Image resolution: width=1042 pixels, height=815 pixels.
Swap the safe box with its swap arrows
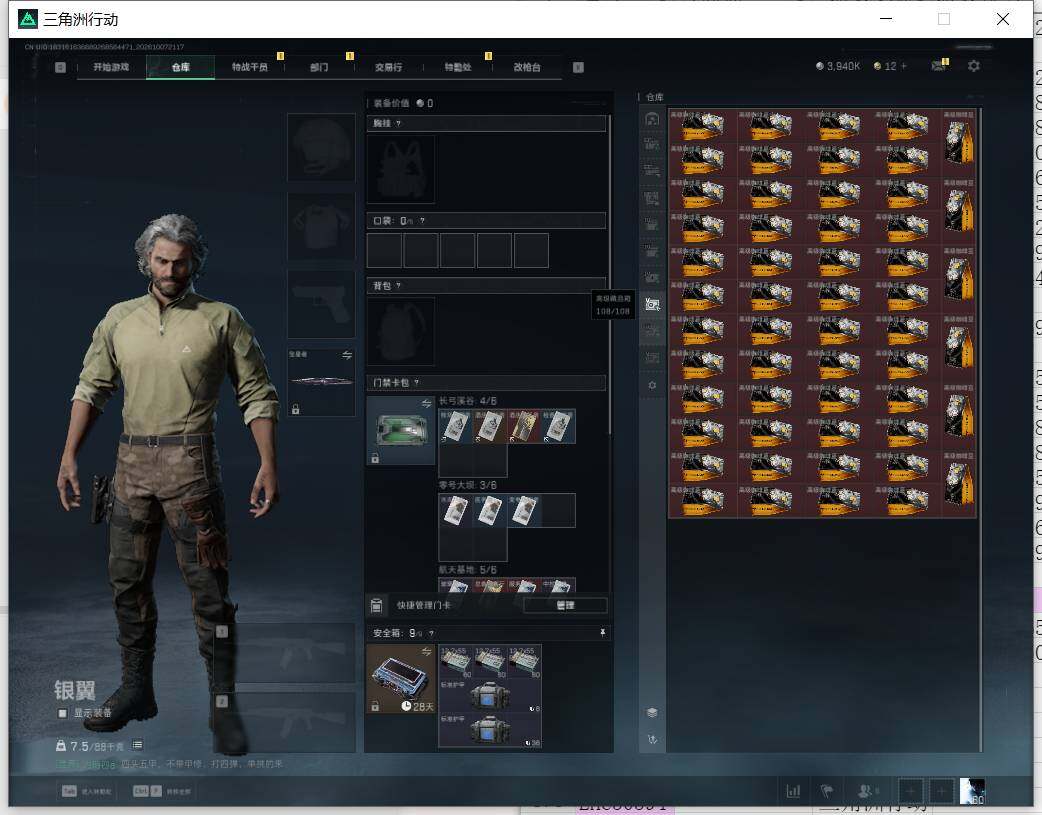click(426, 651)
